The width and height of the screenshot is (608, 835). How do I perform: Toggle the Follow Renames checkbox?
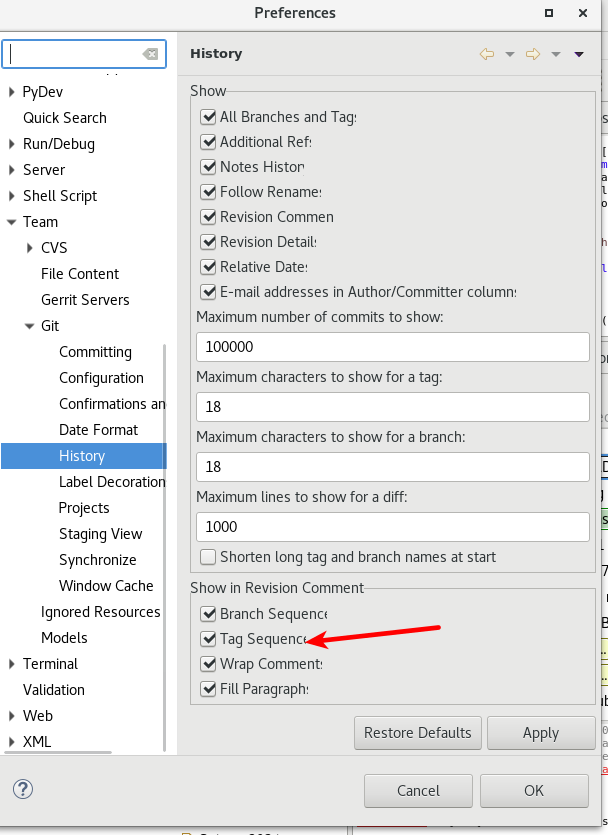tap(208, 192)
